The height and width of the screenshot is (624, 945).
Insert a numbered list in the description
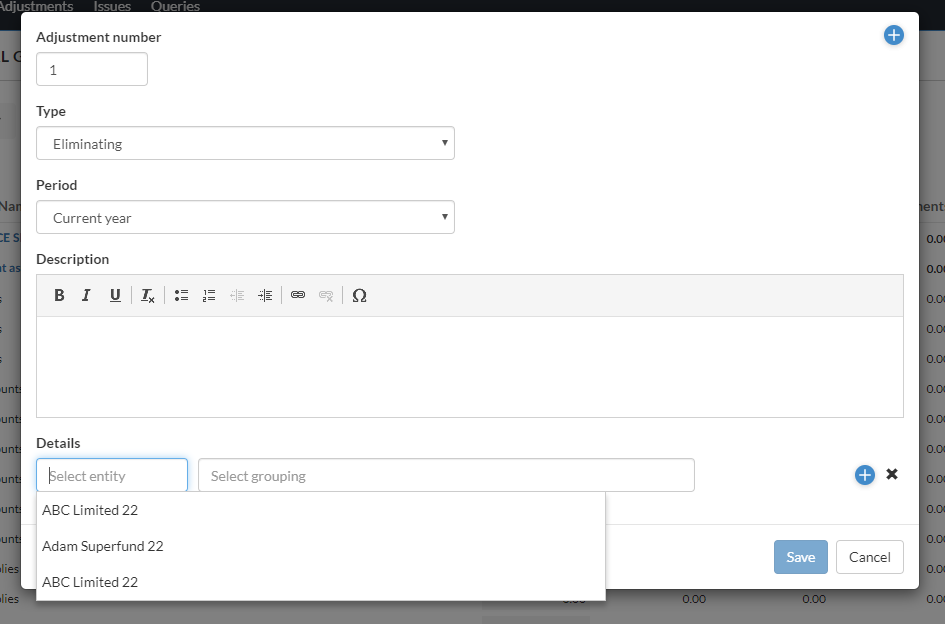click(209, 295)
